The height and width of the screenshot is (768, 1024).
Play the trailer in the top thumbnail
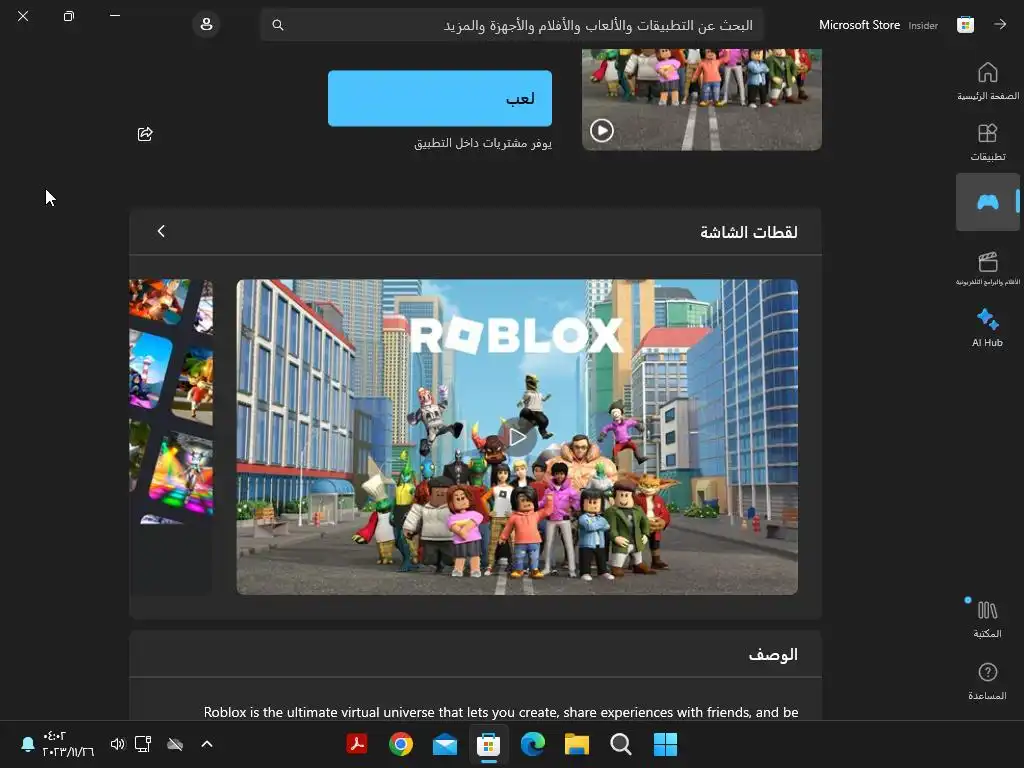tap(601, 131)
